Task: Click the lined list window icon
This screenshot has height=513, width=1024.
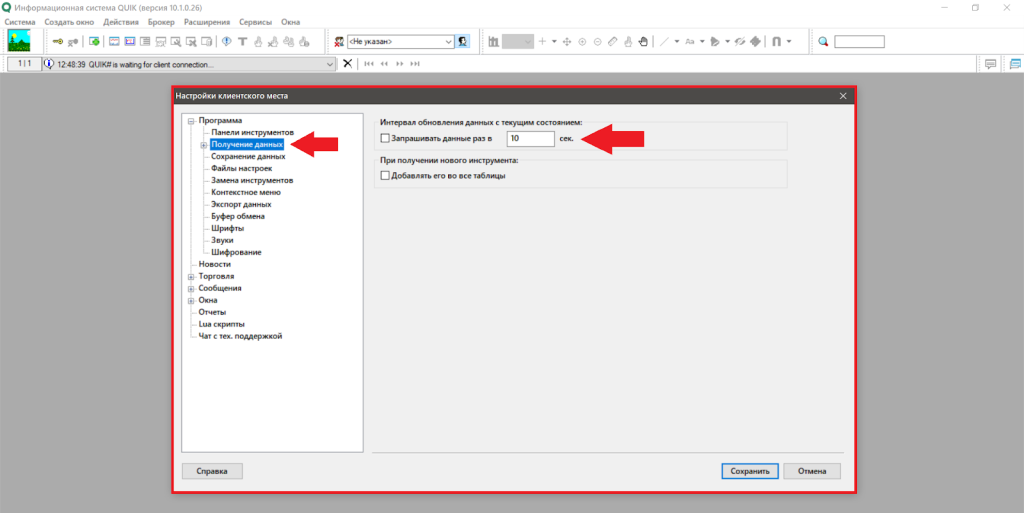Action: pos(145,42)
